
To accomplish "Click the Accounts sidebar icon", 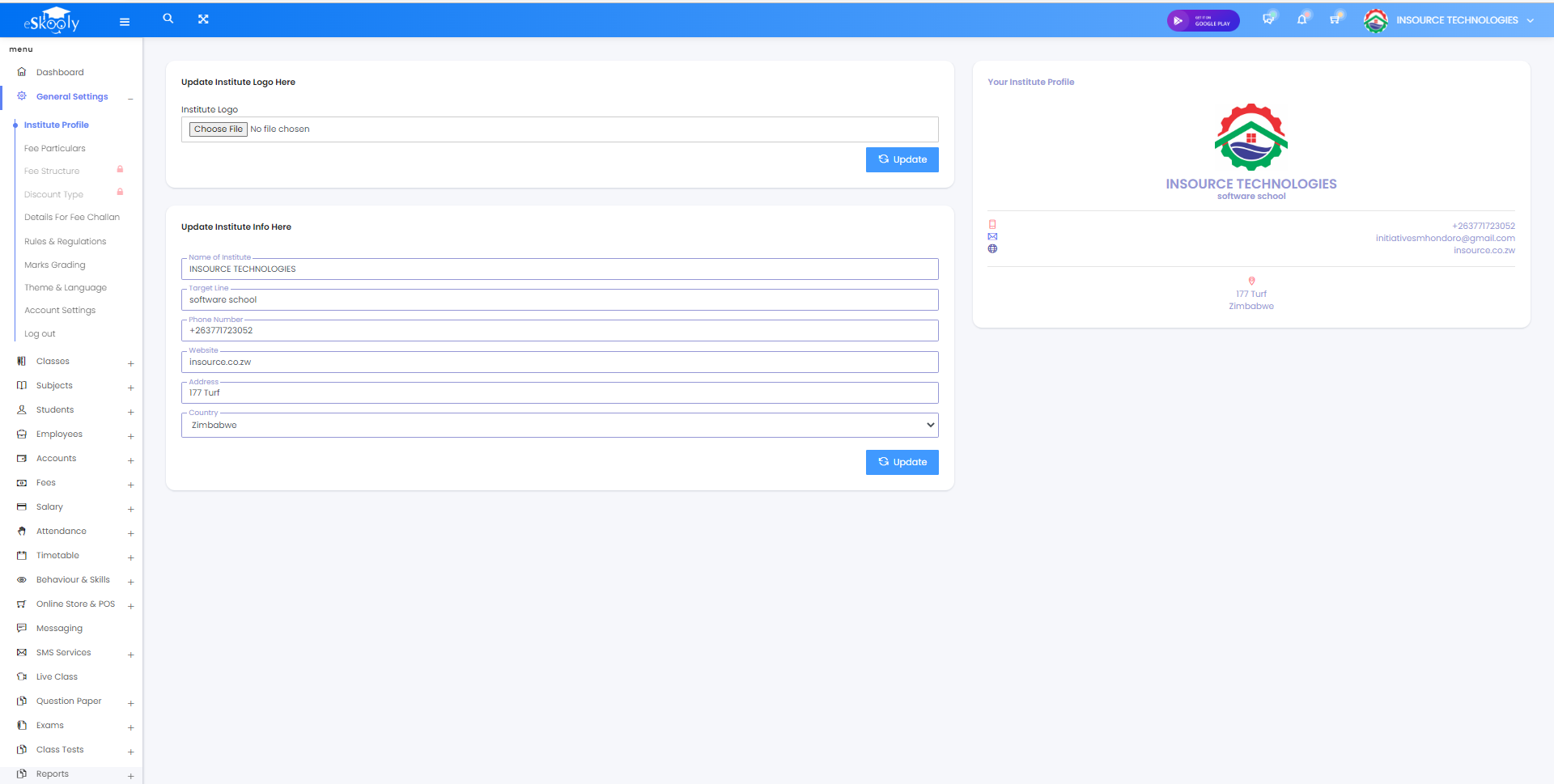I will [22, 458].
